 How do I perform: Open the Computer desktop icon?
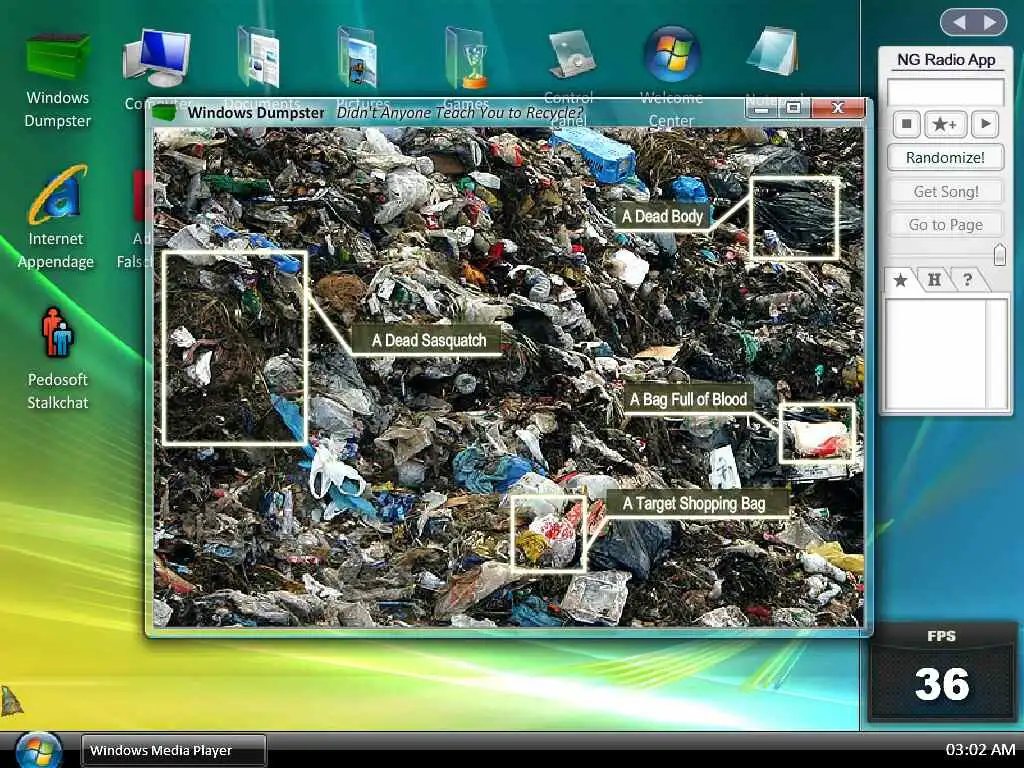point(157,58)
